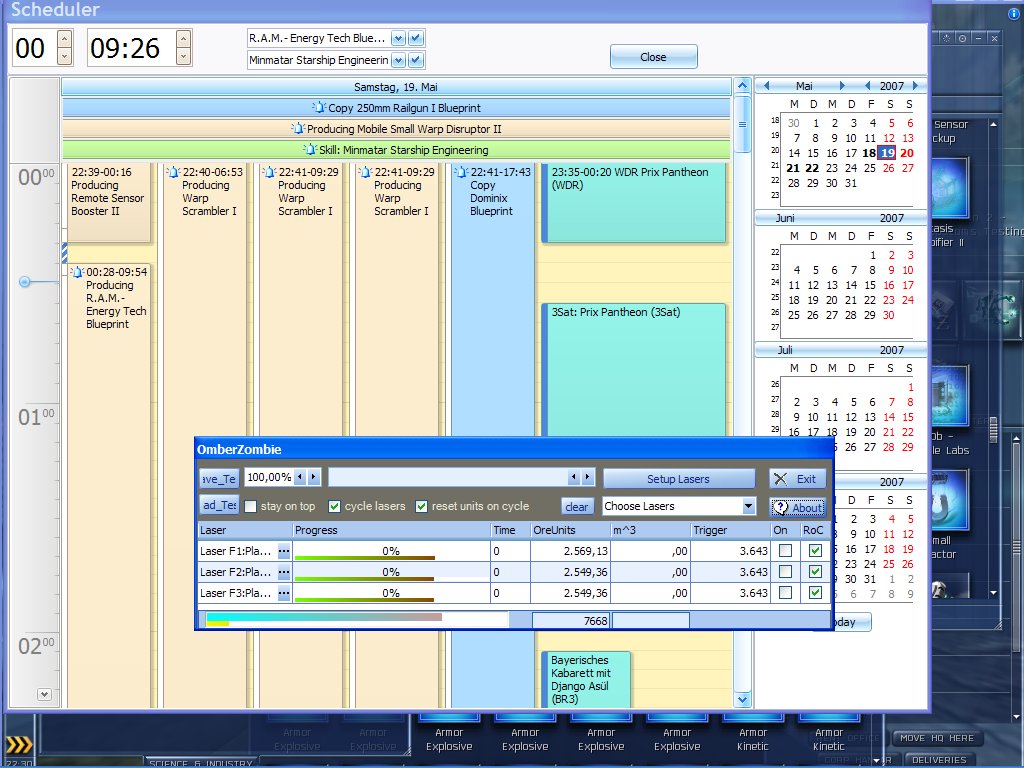This screenshot has height=768, width=1024.
Task: Toggle reset units on cycle checkbox
Action: [x=421, y=506]
